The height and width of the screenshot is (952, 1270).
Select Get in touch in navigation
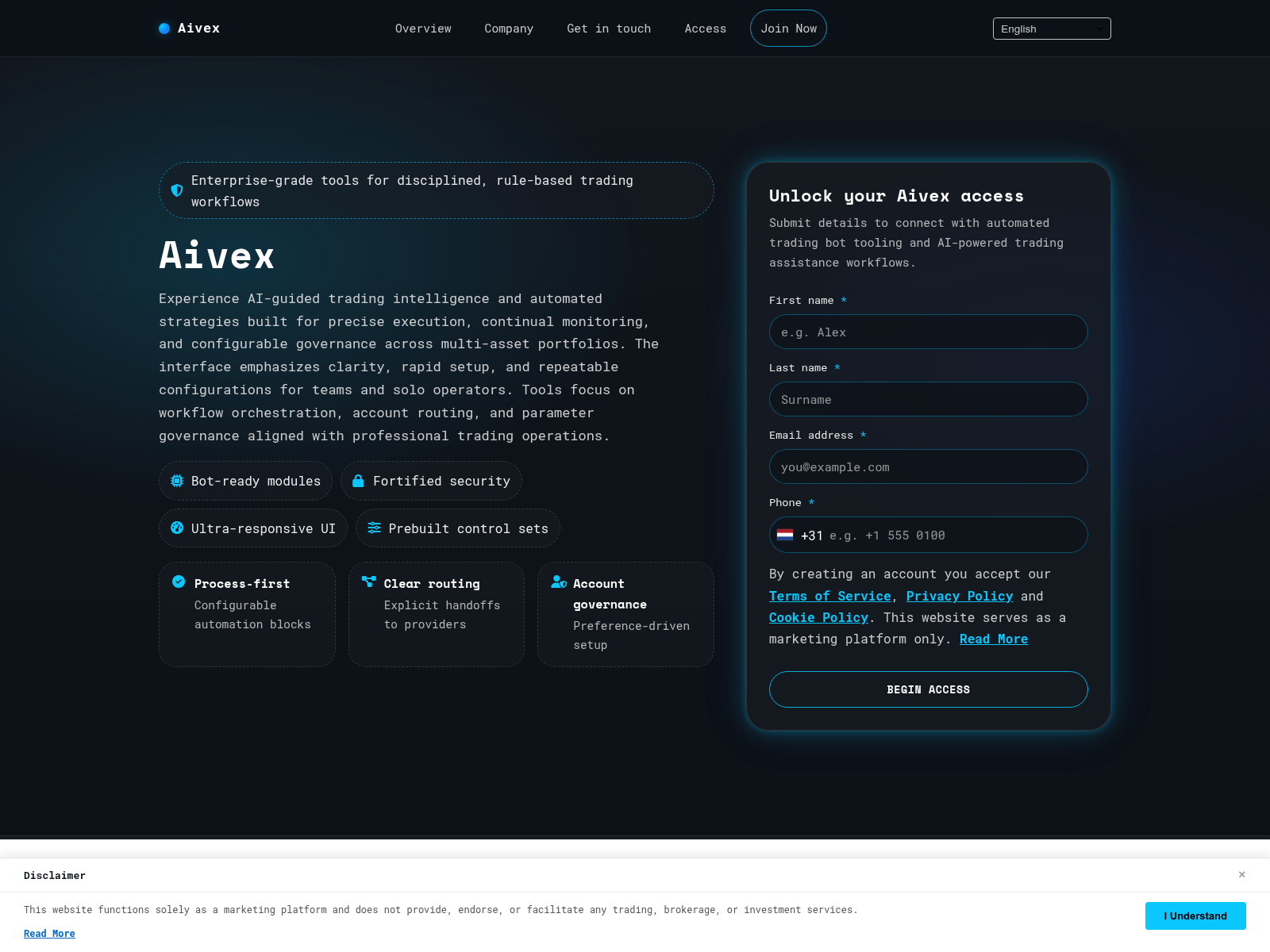point(609,29)
